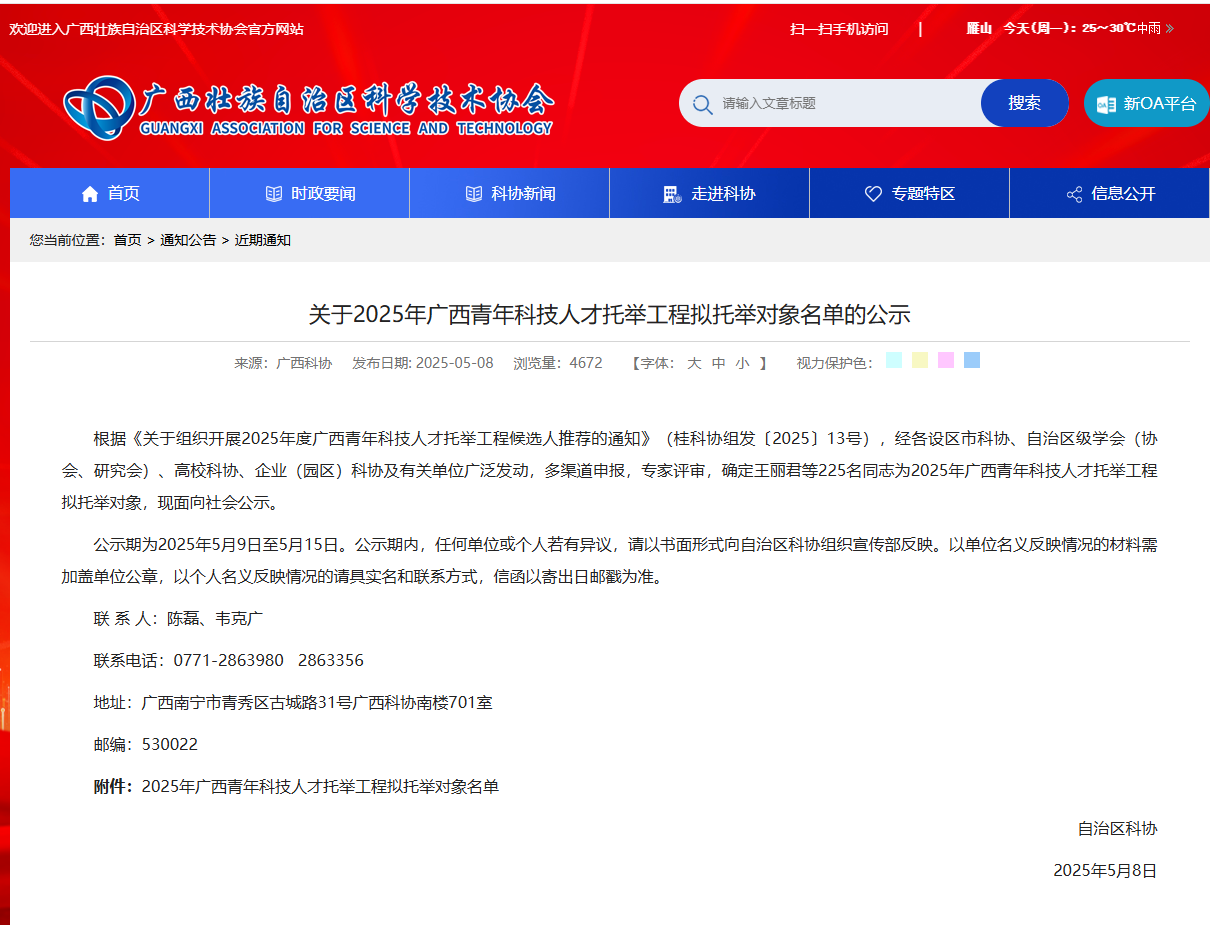Screen dimensions: 1210x925
Task: Click the postal code 530022
Action: (x=170, y=745)
